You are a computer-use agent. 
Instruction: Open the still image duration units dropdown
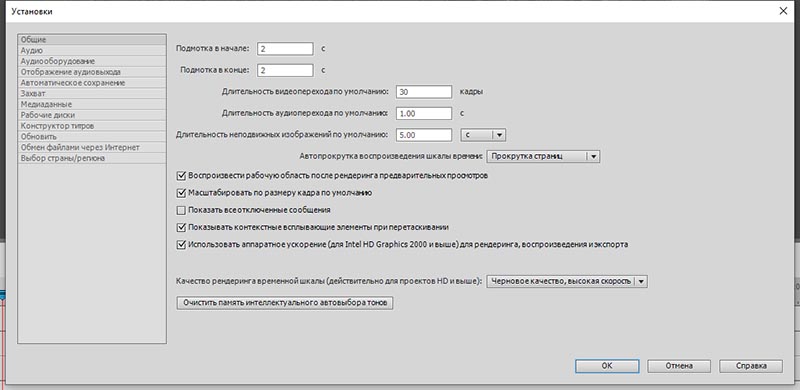tap(483, 135)
